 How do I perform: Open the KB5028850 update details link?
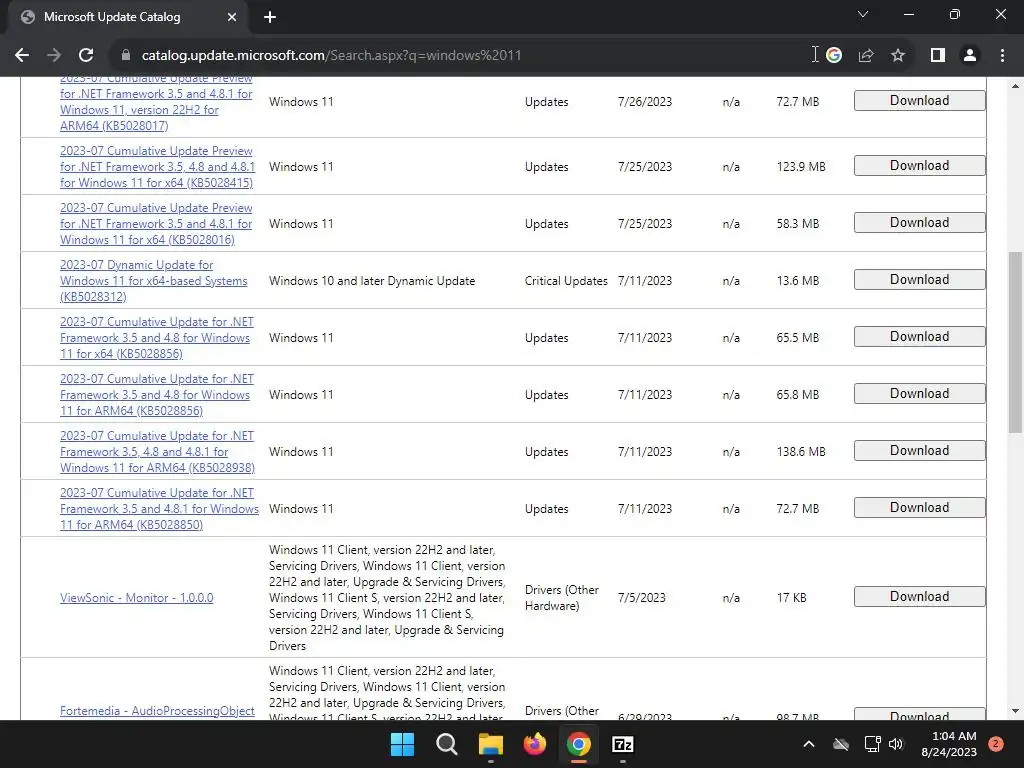tap(159, 509)
